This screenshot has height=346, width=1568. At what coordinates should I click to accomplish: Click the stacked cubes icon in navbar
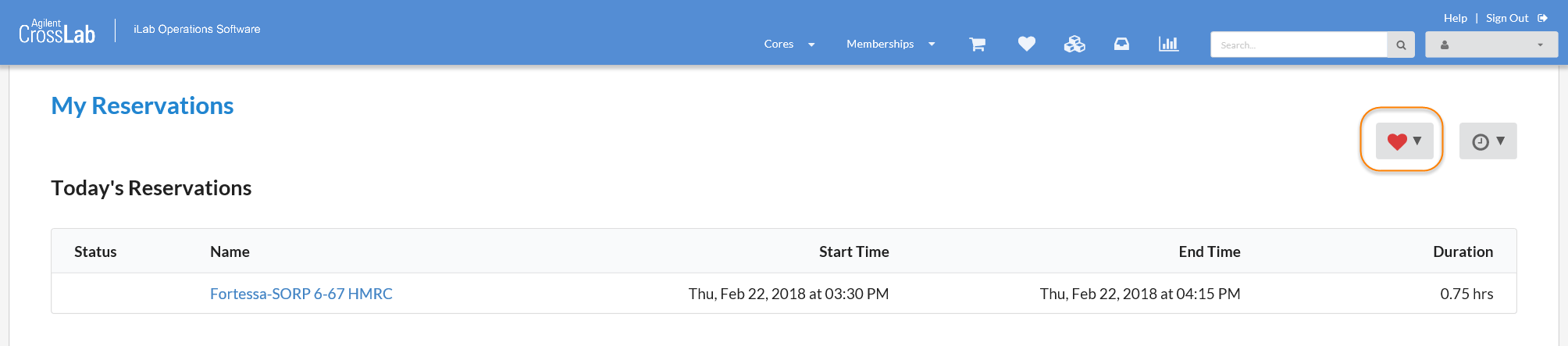(1074, 45)
